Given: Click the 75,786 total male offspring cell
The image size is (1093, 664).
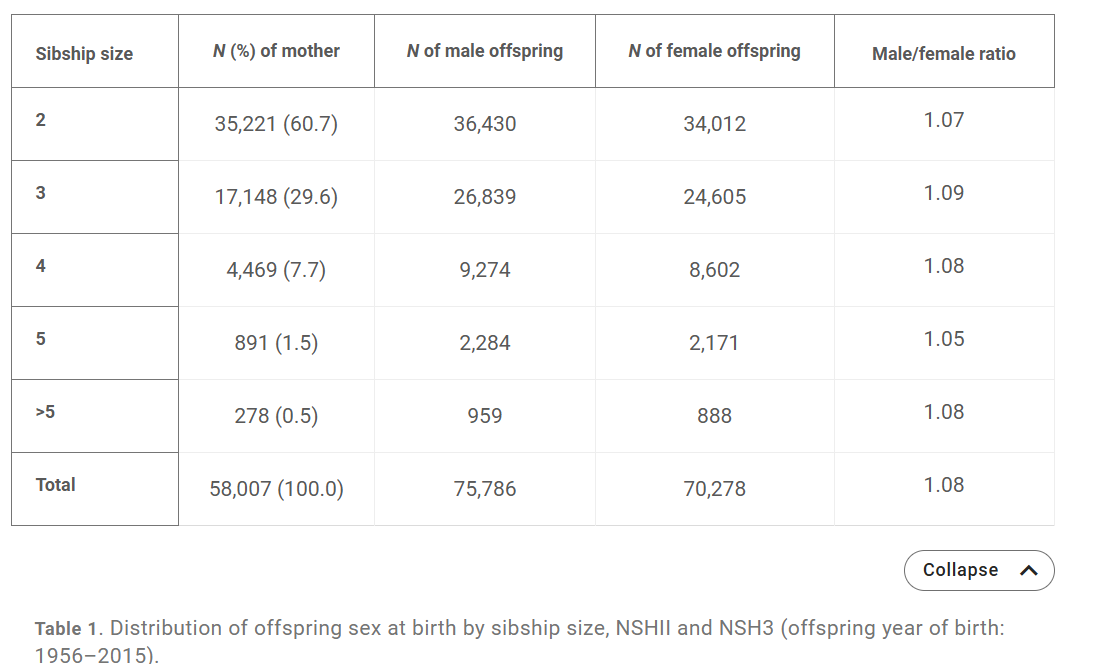Looking at the screenshot, I should pos(484,489).
